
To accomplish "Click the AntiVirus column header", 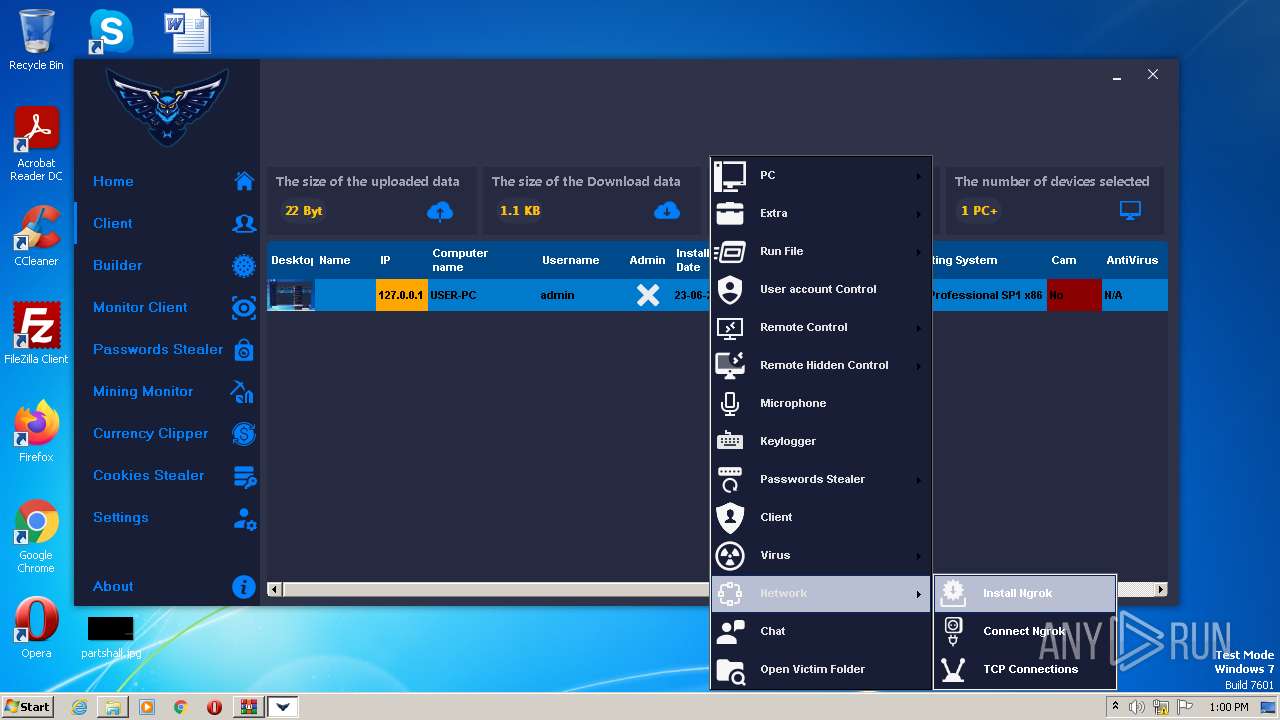I will point(1132,260).
